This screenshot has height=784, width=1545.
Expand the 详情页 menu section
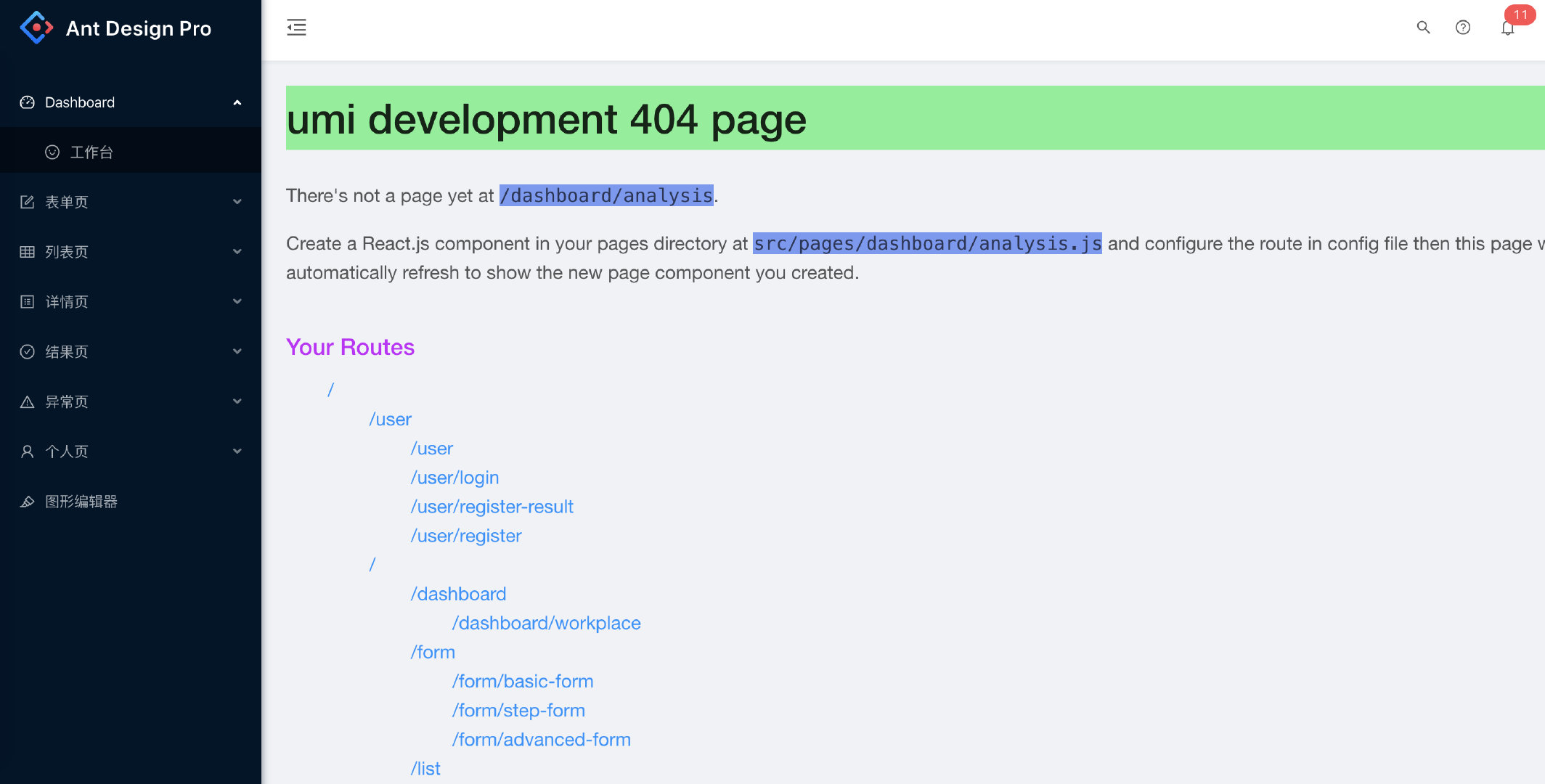(x=237, y=301)
